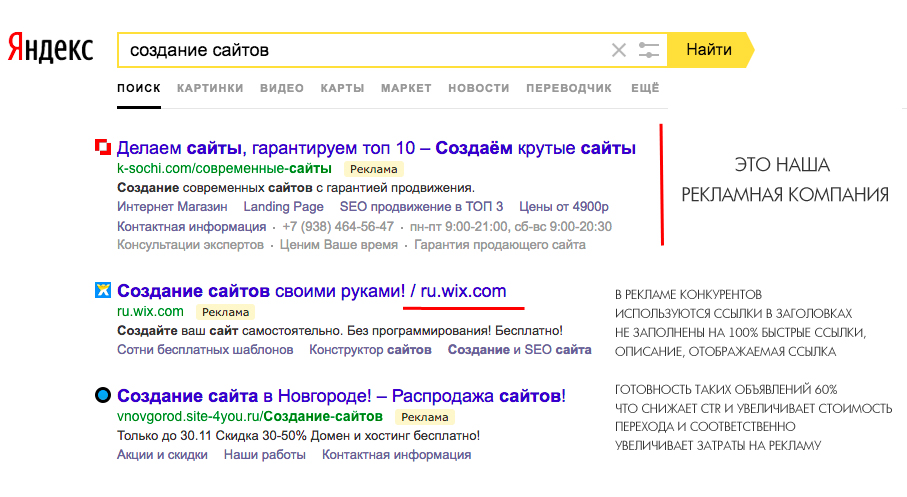
Task: Click the search field with 'создание сайтов'
Action: (360, 50)
